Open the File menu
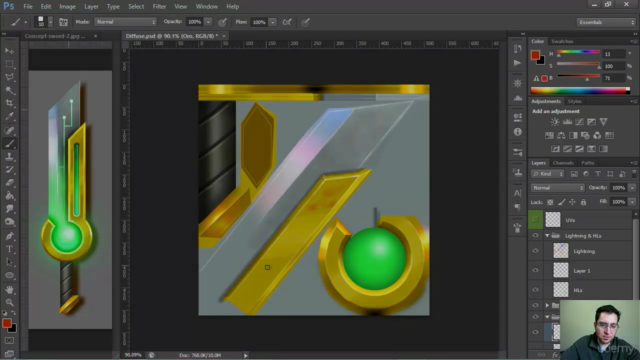Screen dimensions: 640x360 [x=28, y=7]
